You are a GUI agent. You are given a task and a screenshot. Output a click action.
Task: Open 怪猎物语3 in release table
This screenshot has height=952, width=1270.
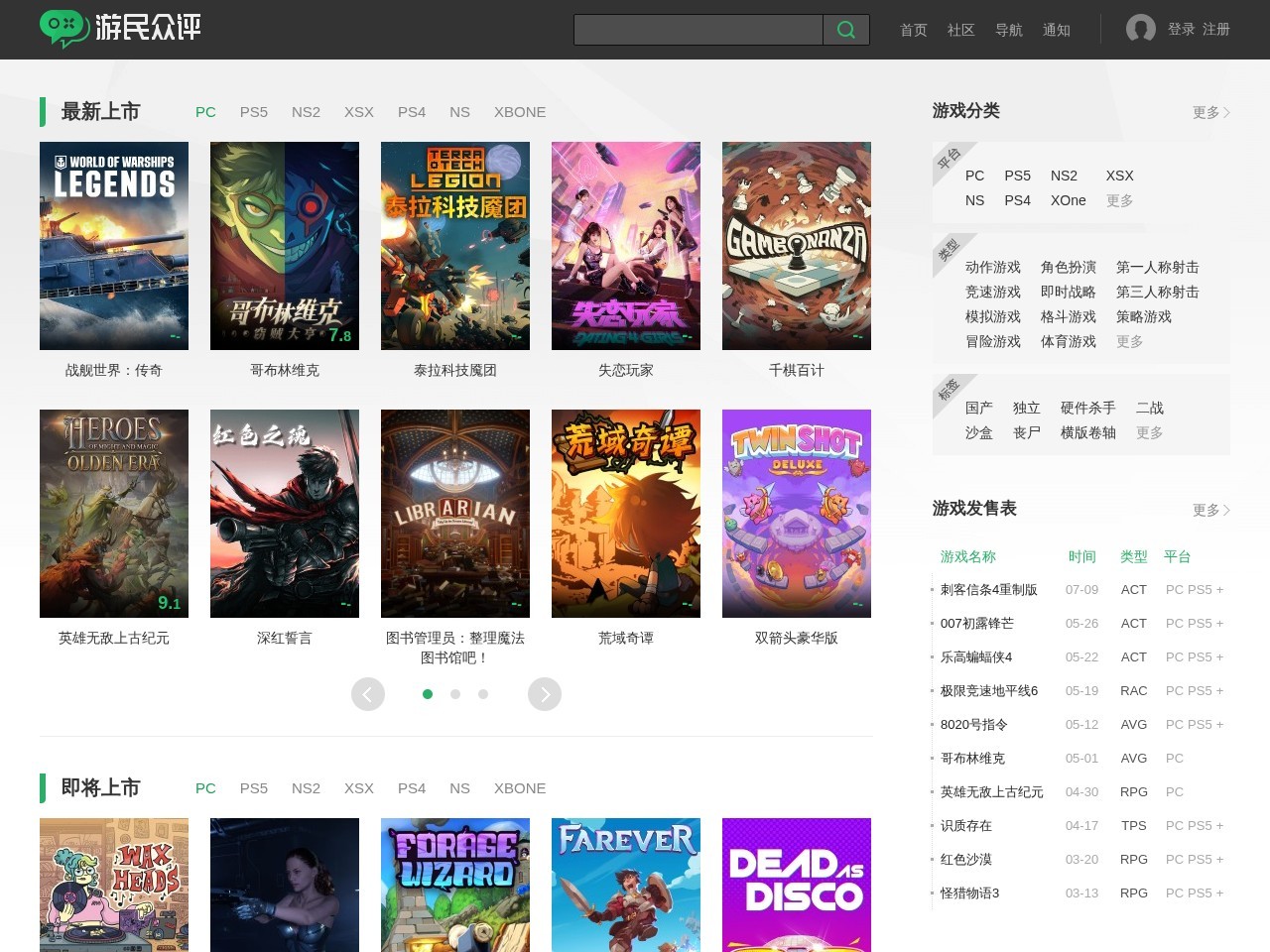(x=970, y=892)
